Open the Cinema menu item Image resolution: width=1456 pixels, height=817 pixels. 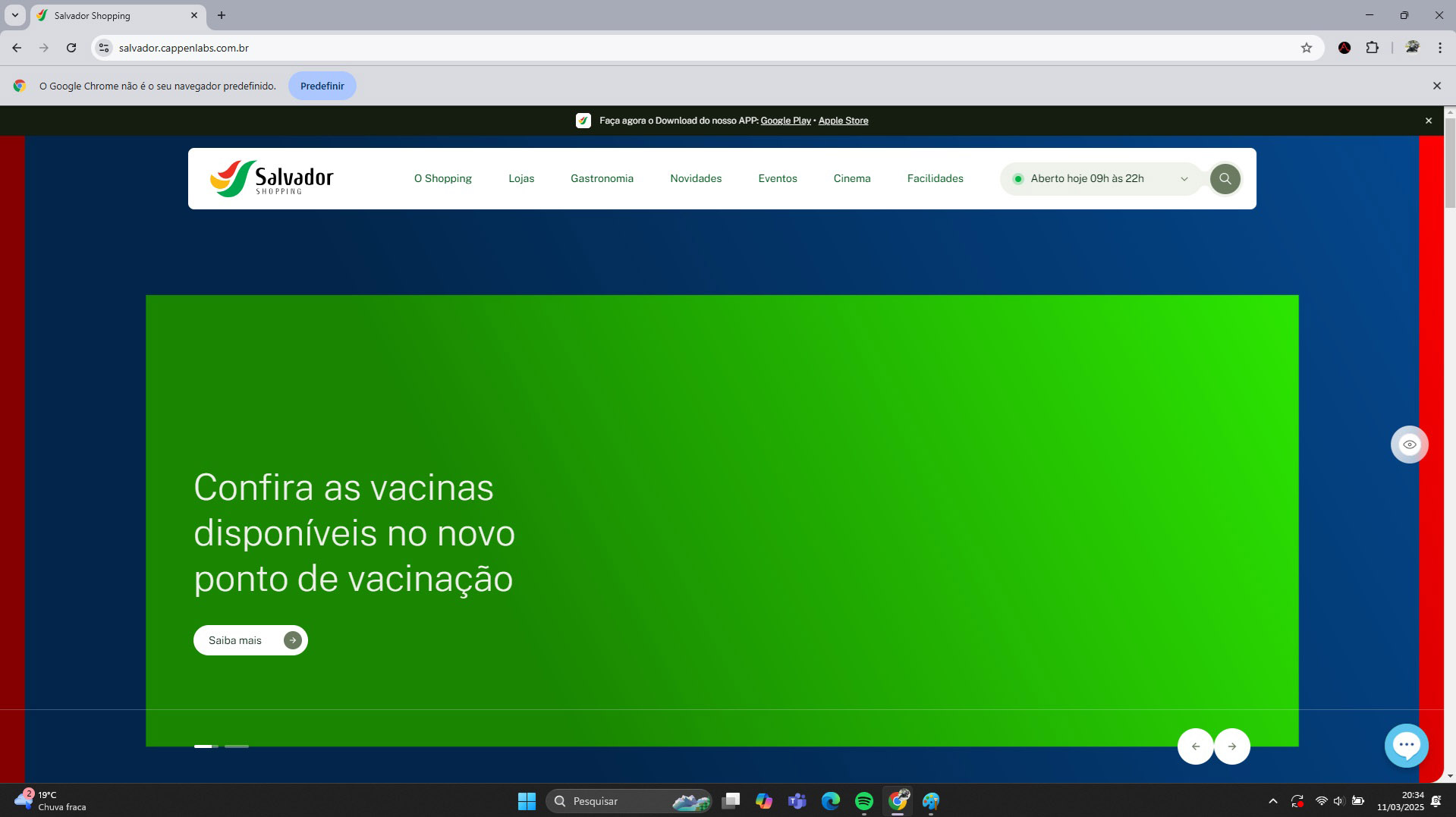point(851,179)
